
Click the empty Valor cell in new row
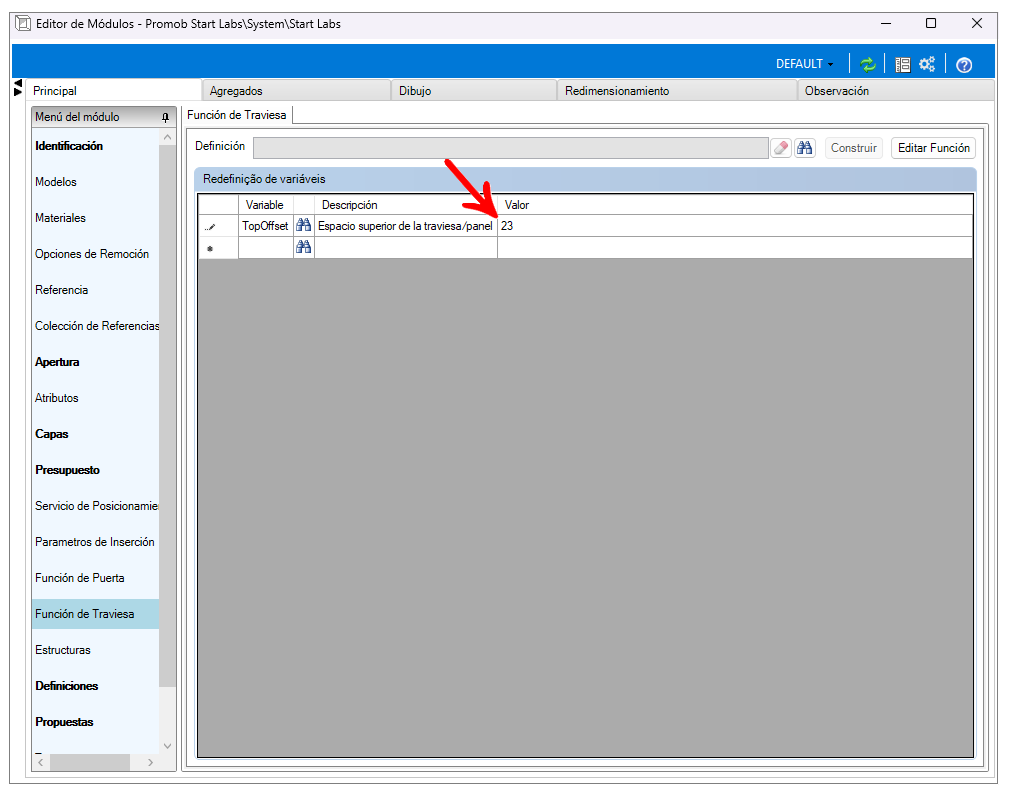pyautogui.click(x=734, y=248)
